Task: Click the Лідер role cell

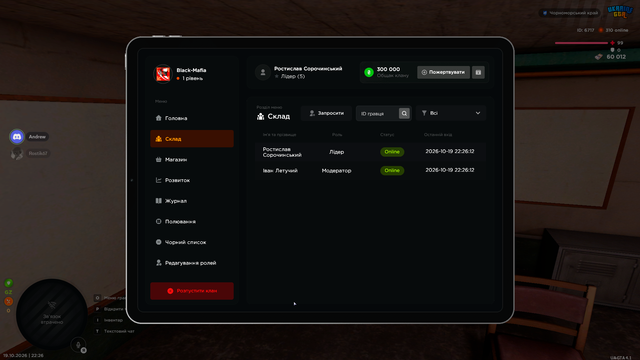Action: (337, 152)
